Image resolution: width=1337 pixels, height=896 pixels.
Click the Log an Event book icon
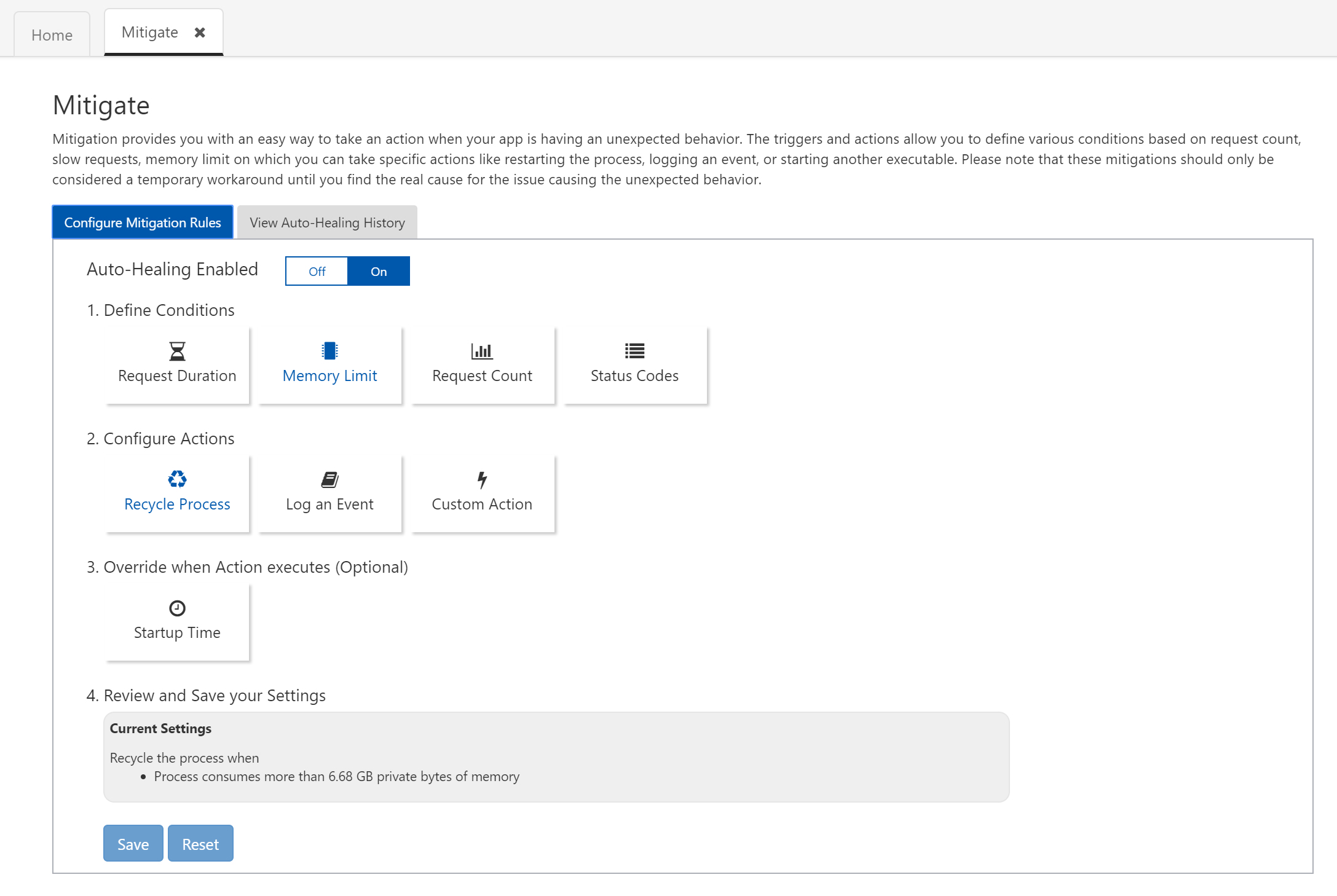coord(329,479)
